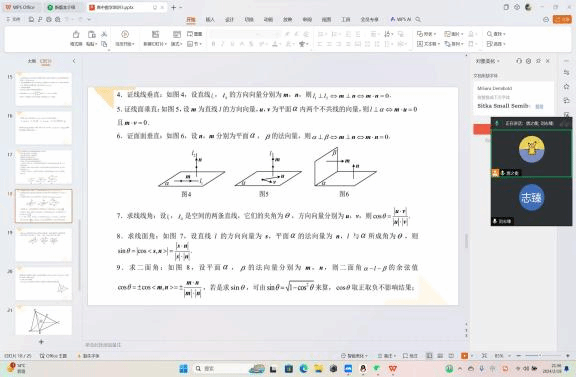The width and height of the screenshot is (576, 377).
Task: Open the Design ribbon tab
Action: [x=229, y=19]
